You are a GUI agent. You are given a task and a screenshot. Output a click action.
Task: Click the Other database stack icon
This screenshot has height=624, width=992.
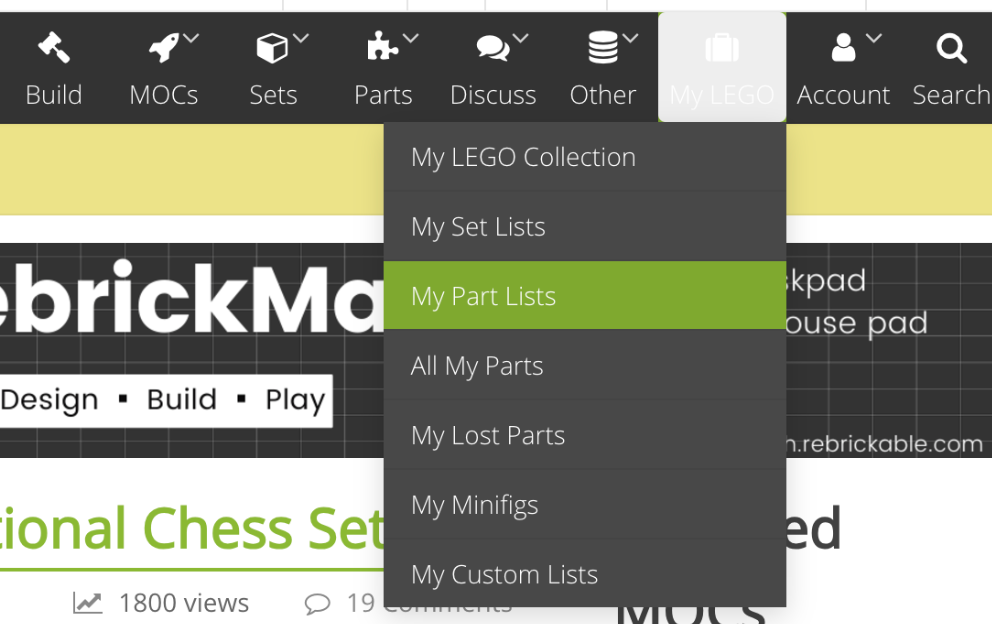point(602,47)
